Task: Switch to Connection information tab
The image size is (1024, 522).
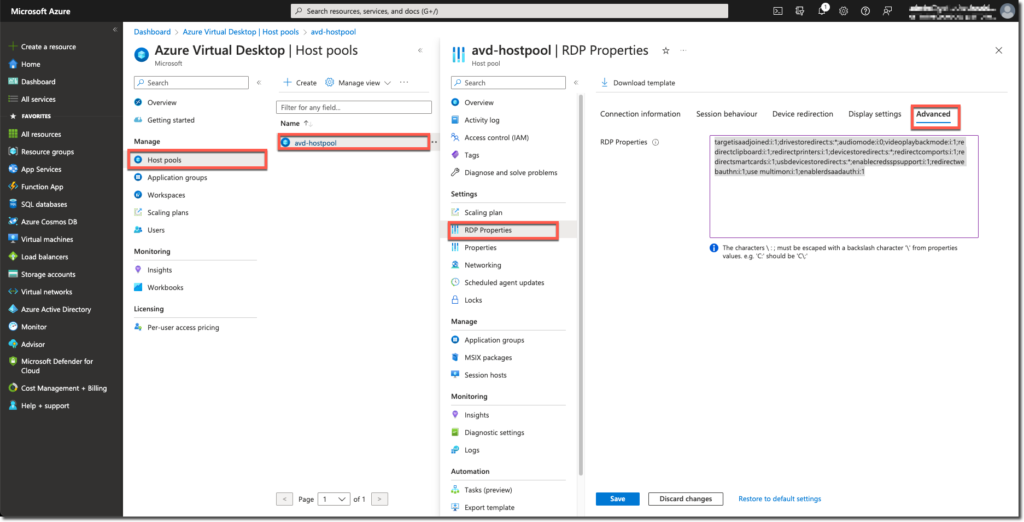Action: (640, 114)
